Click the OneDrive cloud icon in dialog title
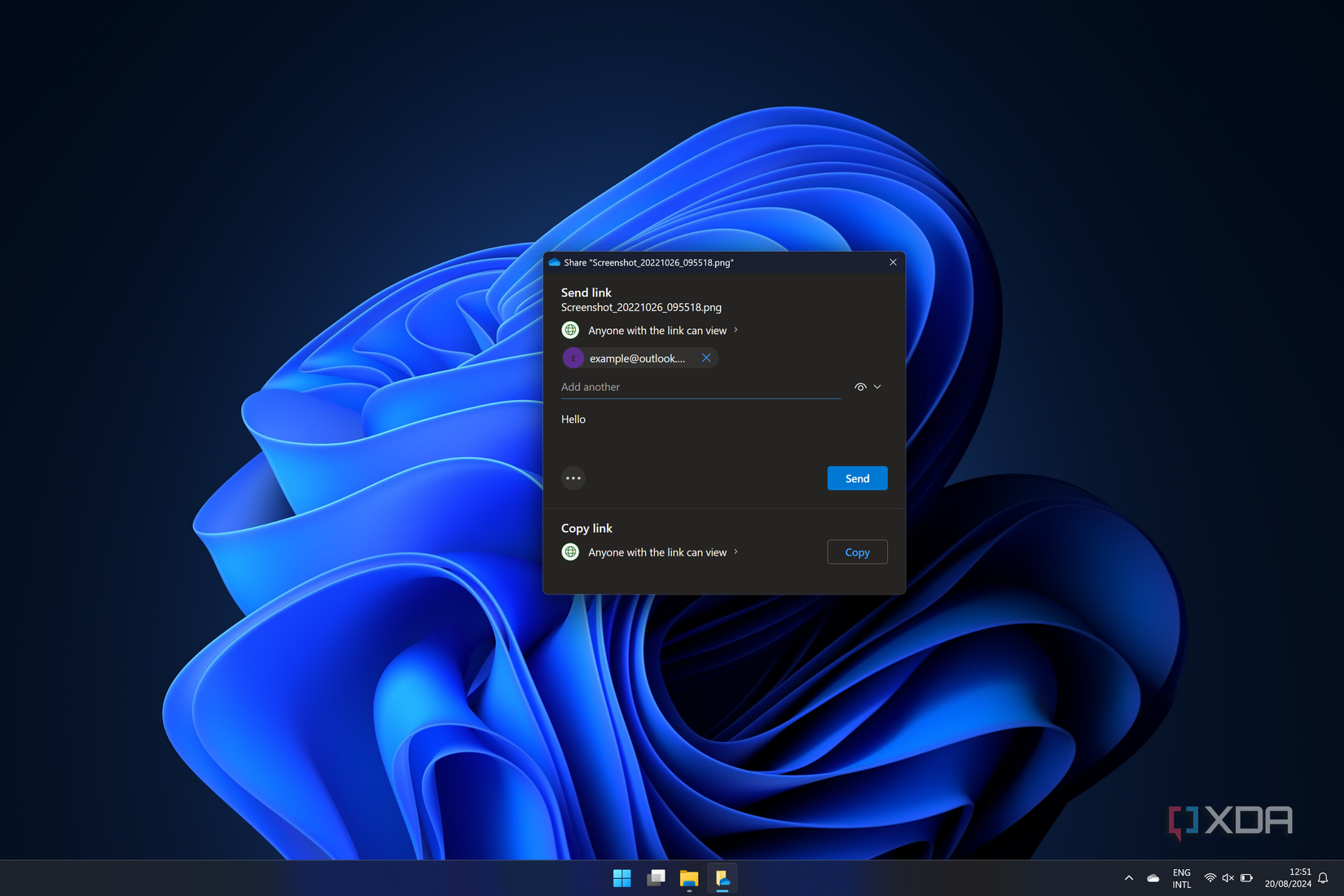 (554, 262)
